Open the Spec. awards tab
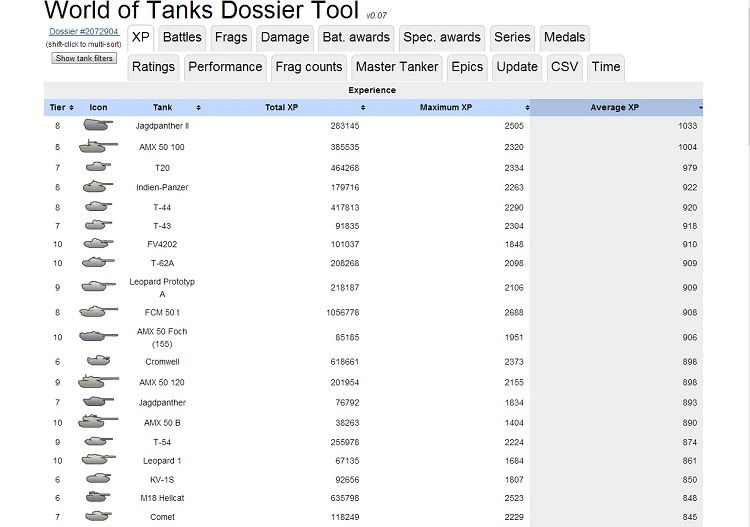750x527 pixels. pos(442,37)
